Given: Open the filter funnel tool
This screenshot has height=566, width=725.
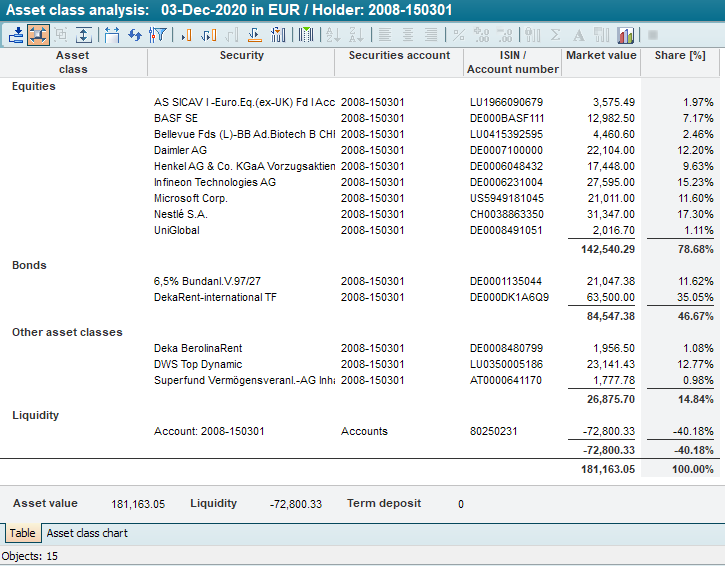Looking at the screenshot, I should 157,34.
